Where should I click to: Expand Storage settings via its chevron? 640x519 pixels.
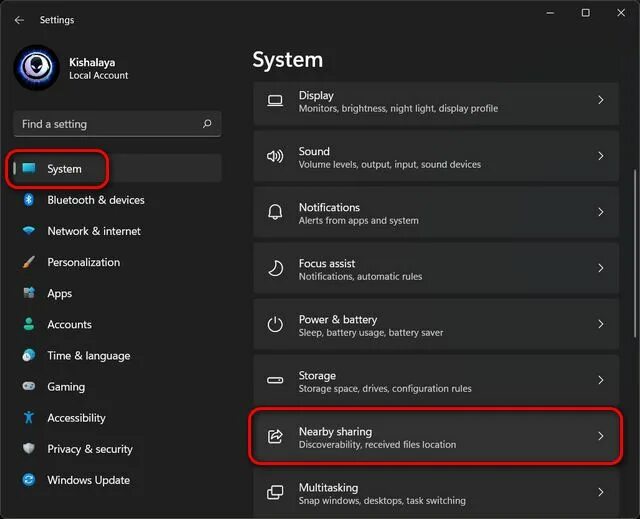tap(600, 380)
